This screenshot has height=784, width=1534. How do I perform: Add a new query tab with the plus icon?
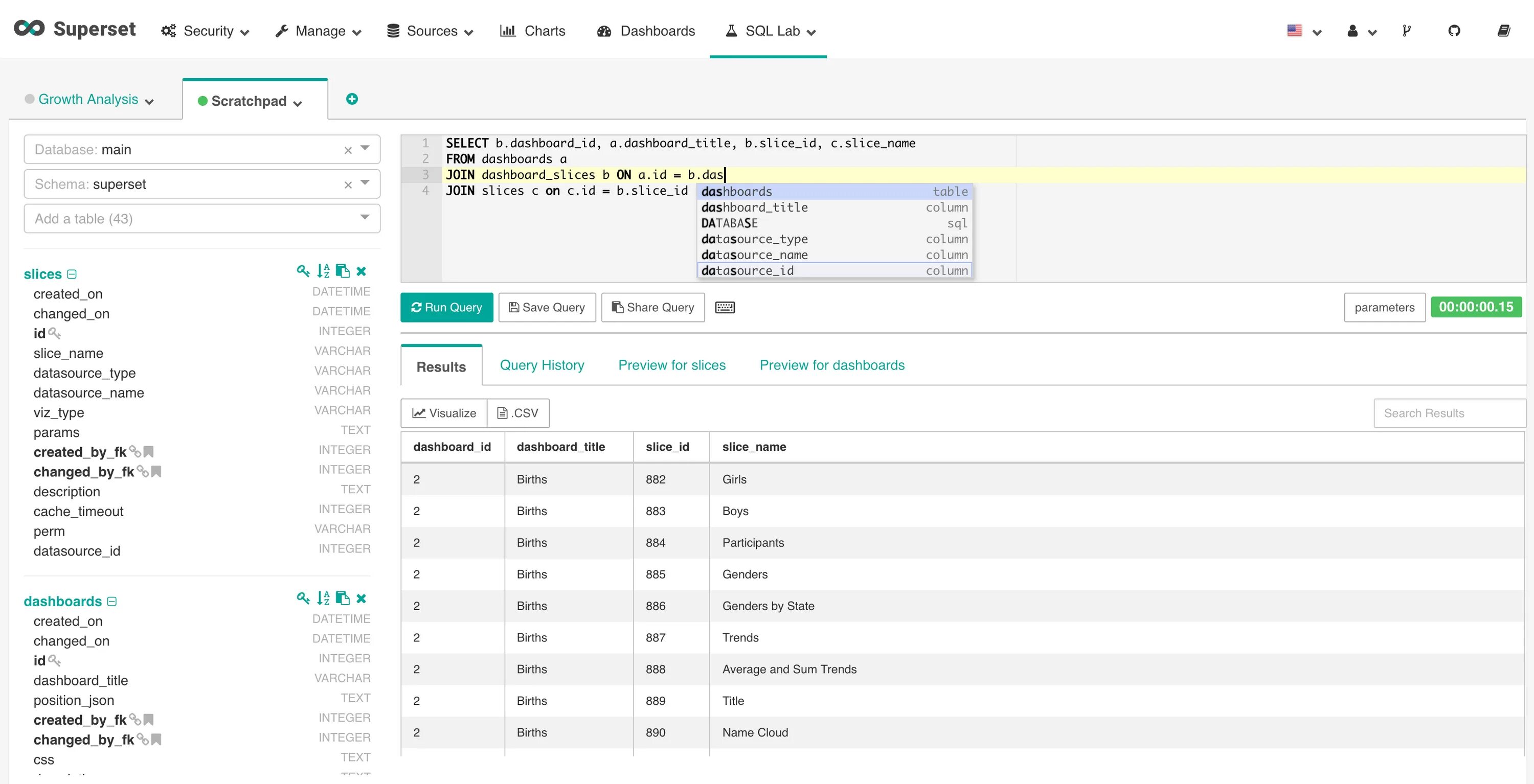[352, 99]
